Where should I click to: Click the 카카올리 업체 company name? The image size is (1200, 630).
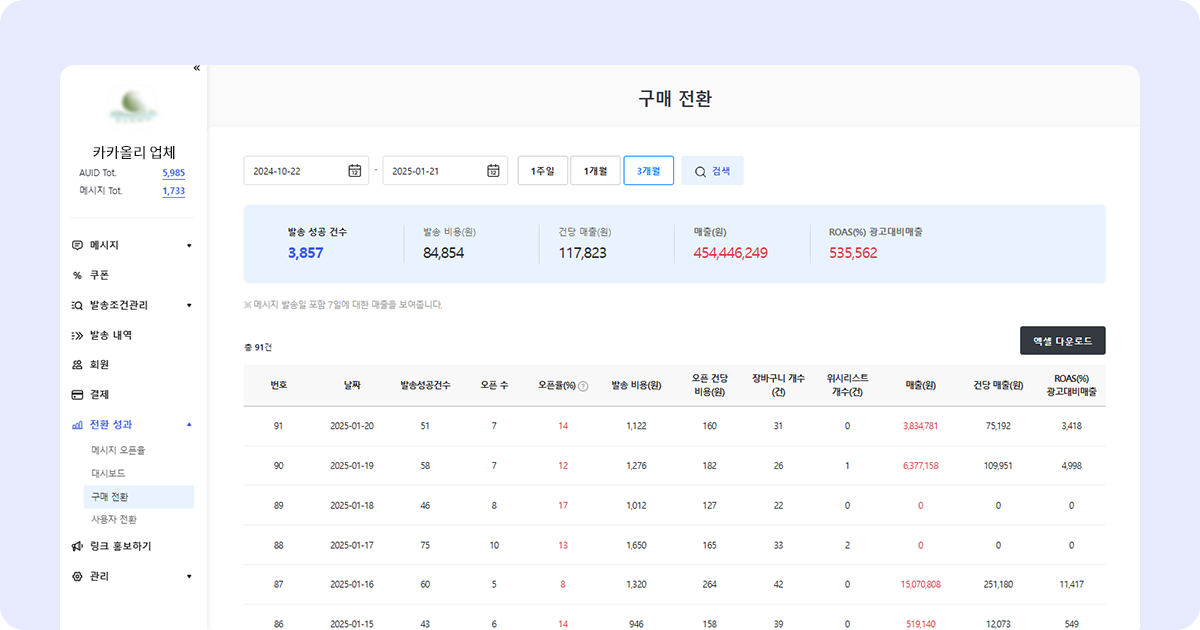tap(134, 152)
